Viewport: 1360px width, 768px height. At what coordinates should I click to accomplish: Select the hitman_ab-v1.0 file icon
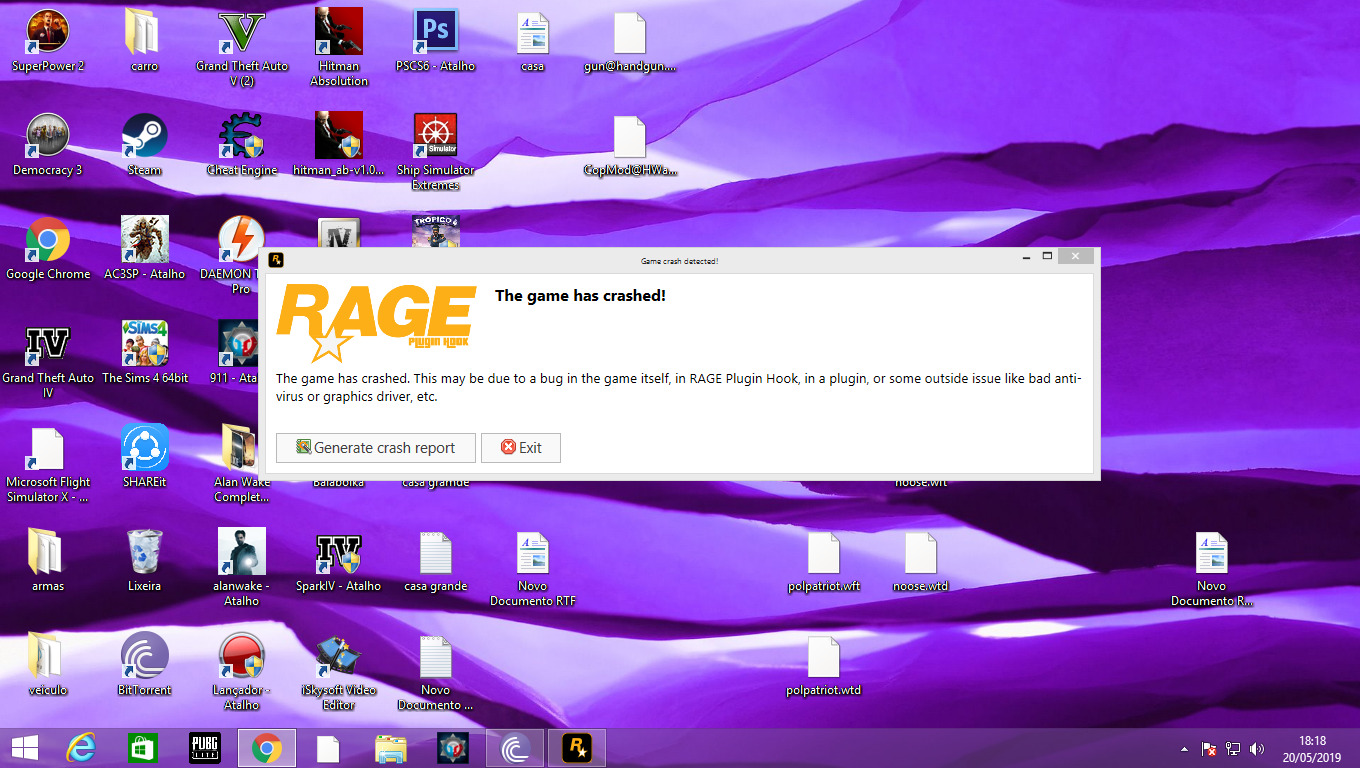point(339,146)
